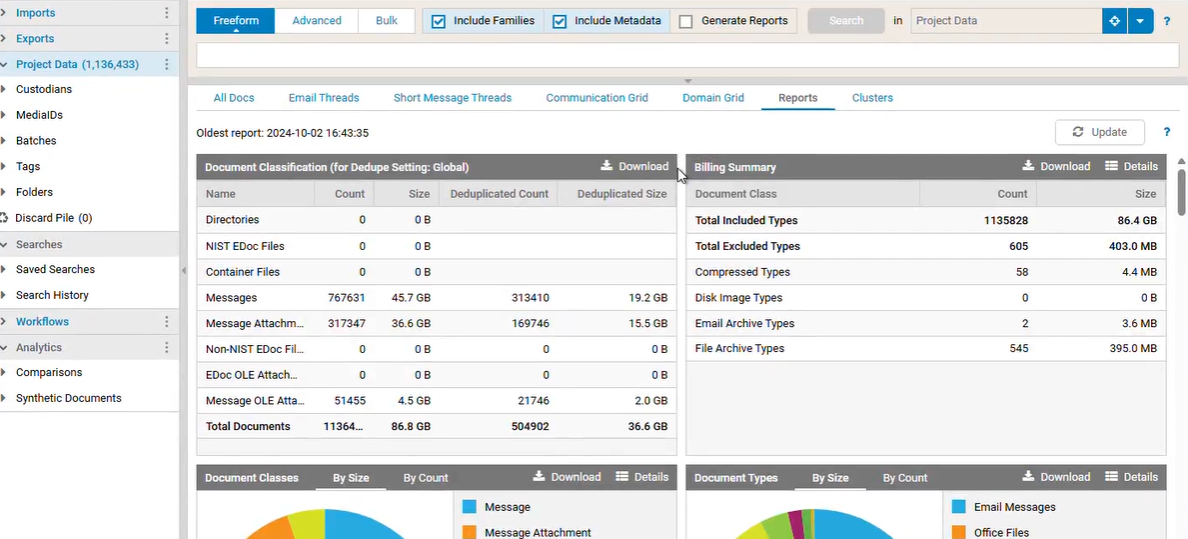Click the freeform search query input field
1188x539 pixels.
pyautogui.click(x=687, y=55)
